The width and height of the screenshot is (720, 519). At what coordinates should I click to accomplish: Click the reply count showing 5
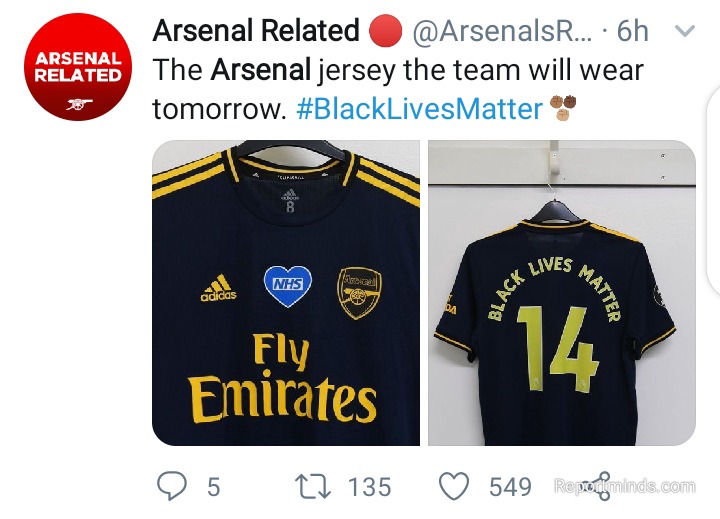pyautogui.click(x=213, y=487)
